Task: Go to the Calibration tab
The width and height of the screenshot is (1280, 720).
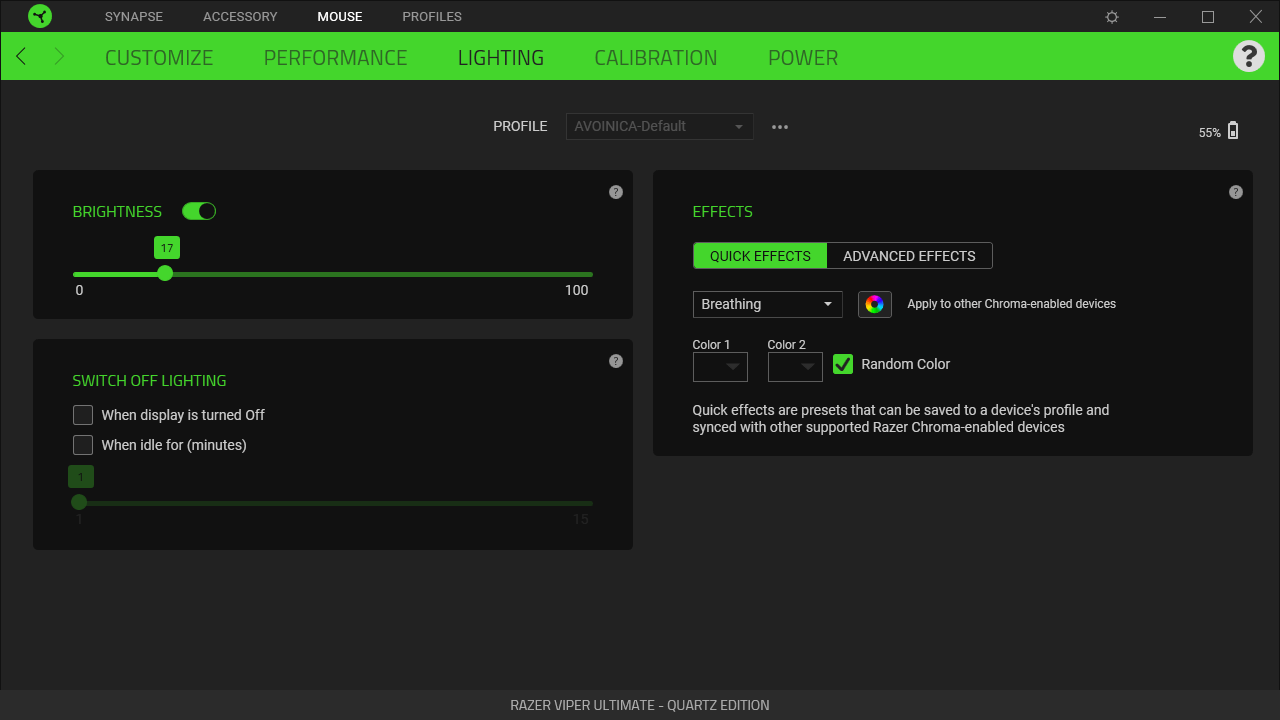Action: [655, 58]
